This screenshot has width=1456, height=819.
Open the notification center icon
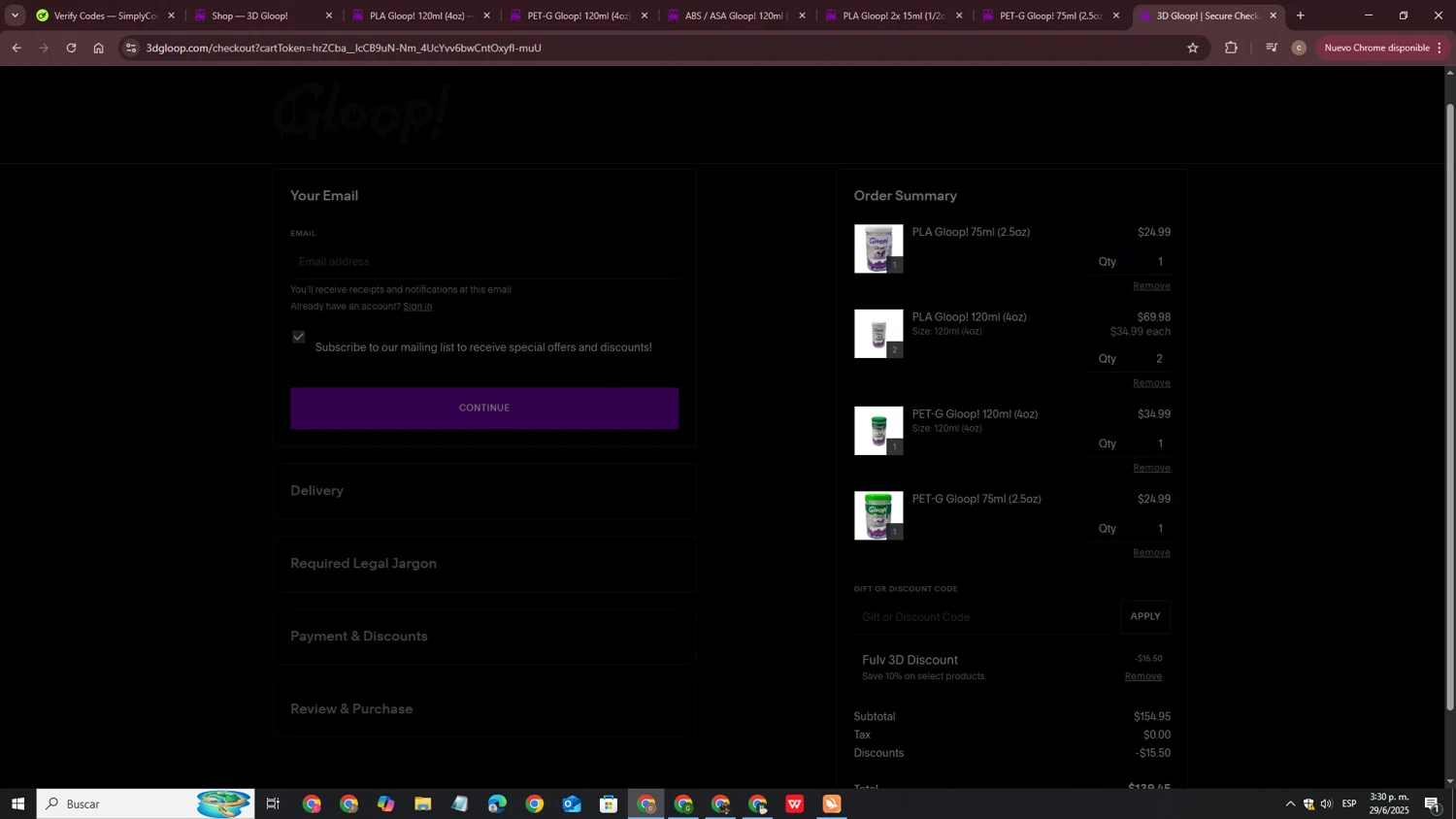point(1433,803)
